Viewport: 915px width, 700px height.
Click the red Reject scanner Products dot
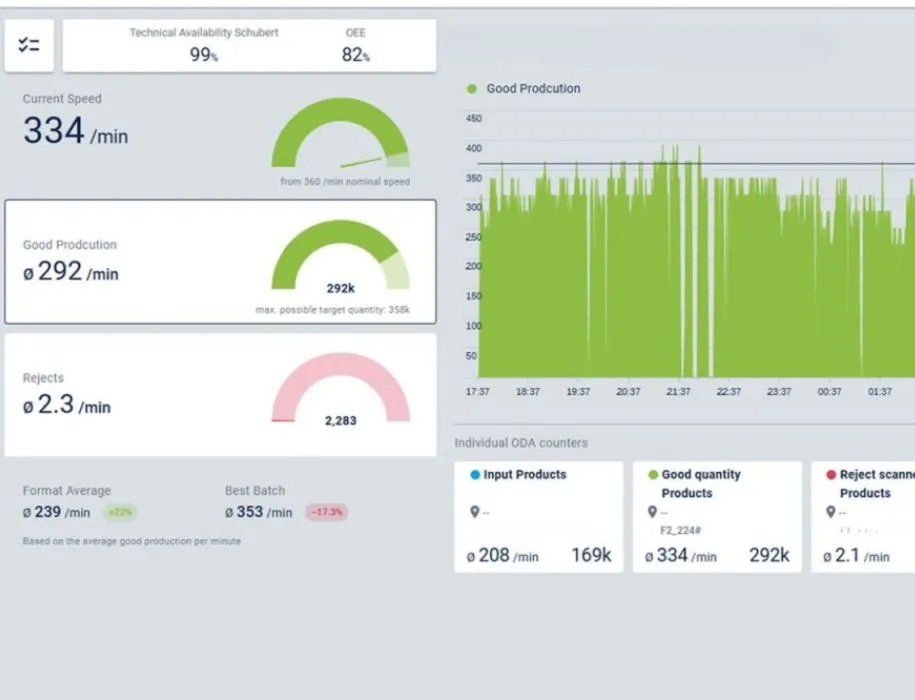click(831, 475)
